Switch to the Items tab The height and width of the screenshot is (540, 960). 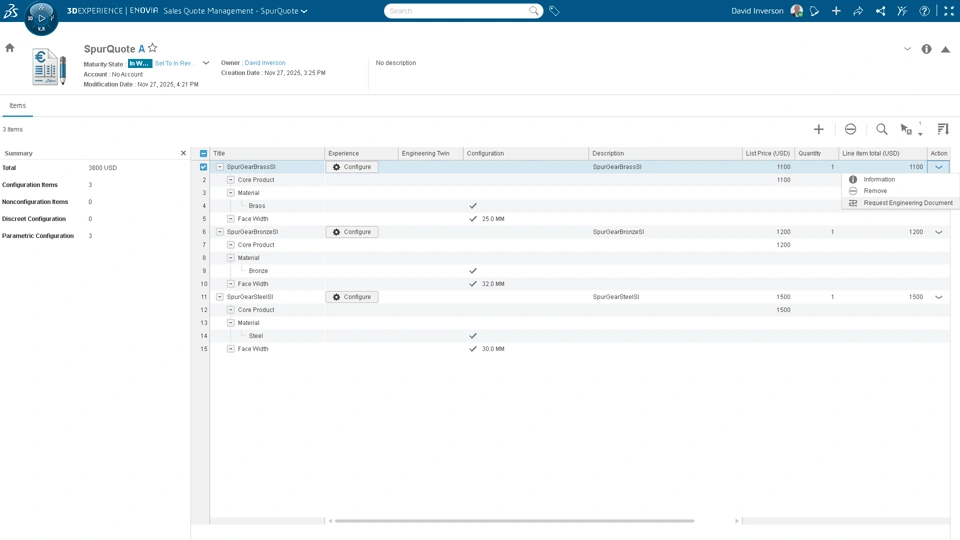18,105
